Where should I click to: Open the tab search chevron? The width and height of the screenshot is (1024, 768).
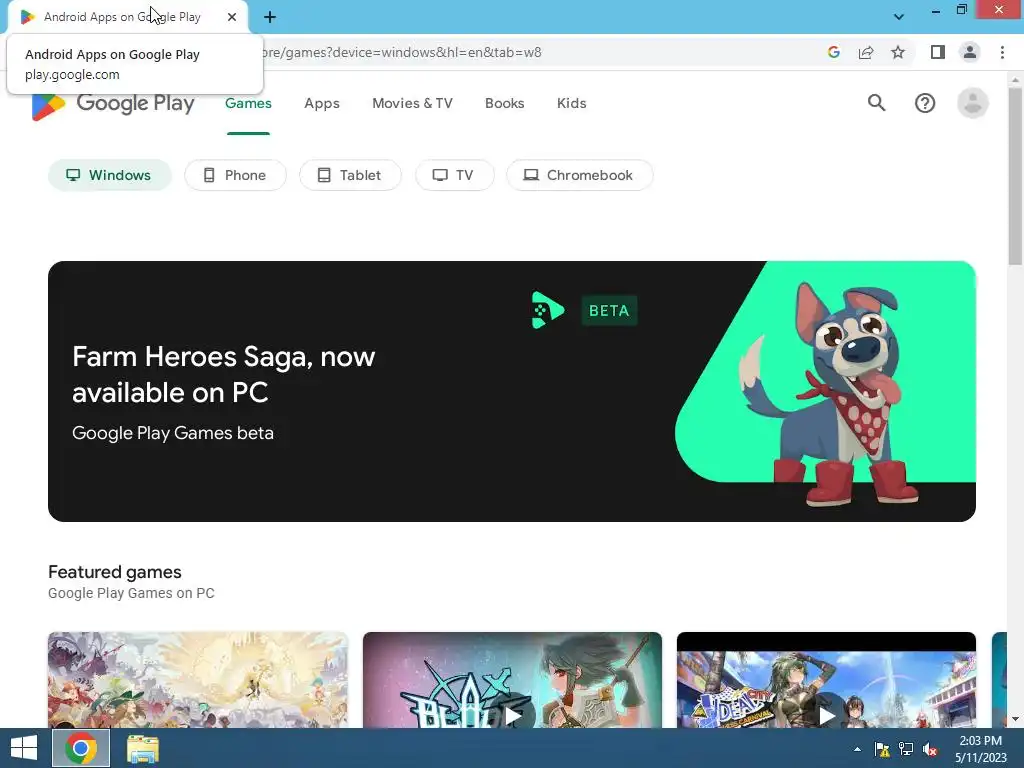pyautogui.click(x=899, y=17)
